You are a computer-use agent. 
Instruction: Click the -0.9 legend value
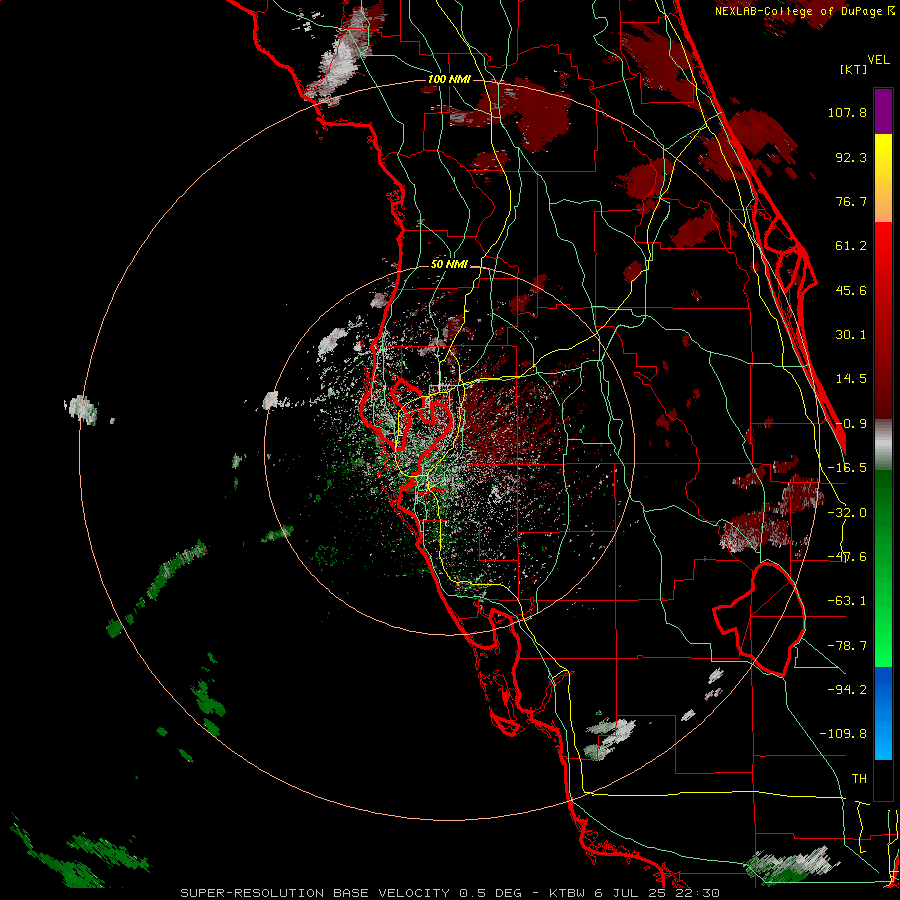coord(851,424)
